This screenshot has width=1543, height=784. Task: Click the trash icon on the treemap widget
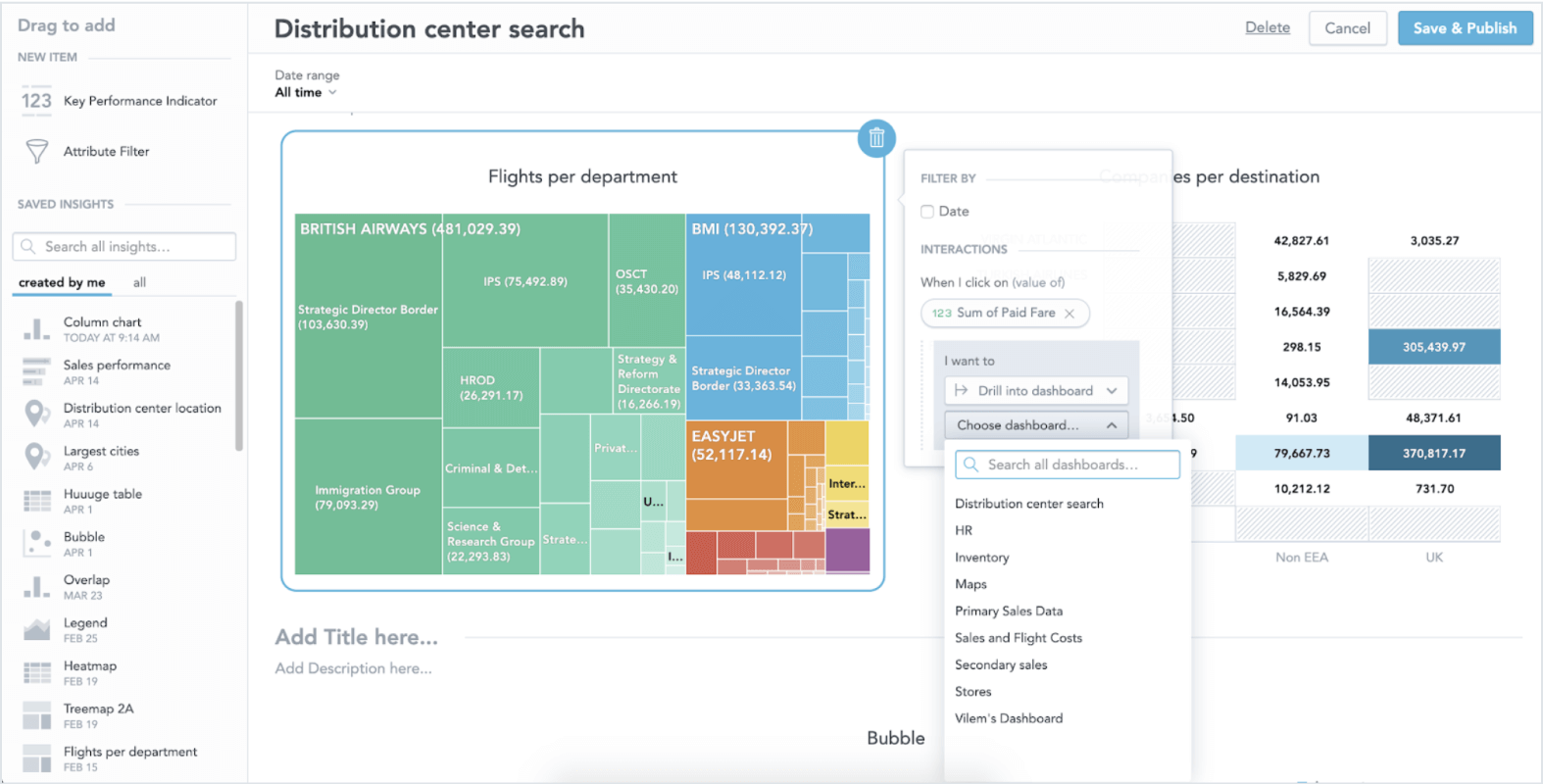tap(876, 138)
